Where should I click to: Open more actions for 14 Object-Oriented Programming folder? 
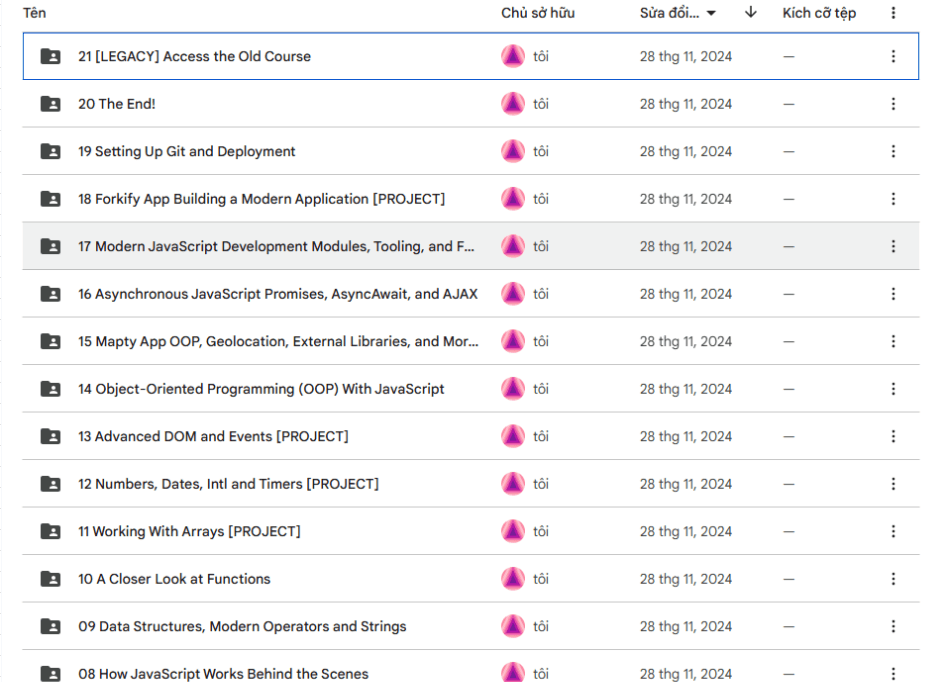click(x=893, y=389)
